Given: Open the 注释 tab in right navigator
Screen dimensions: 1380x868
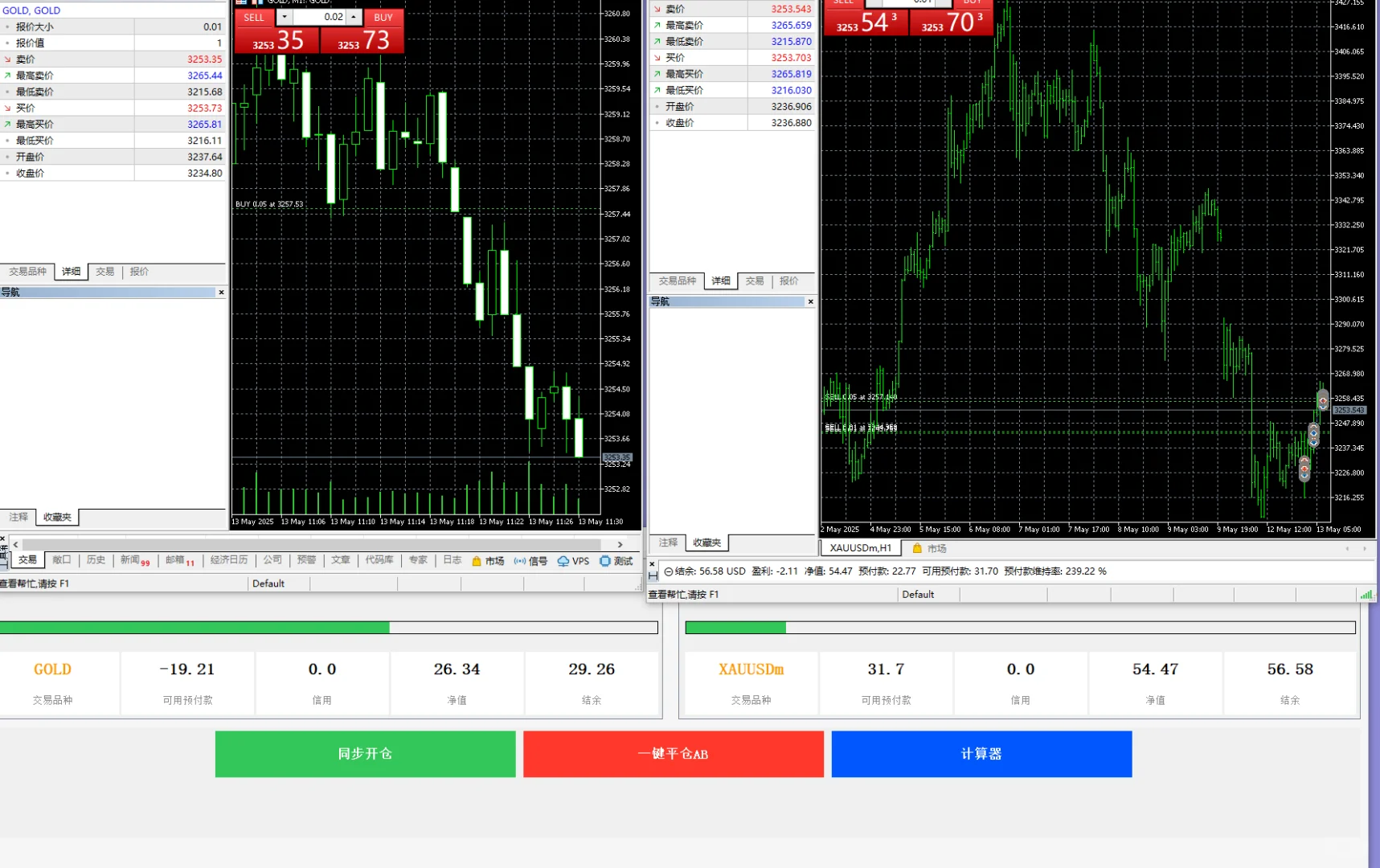Looking at the screenshot, I should 668,542.
